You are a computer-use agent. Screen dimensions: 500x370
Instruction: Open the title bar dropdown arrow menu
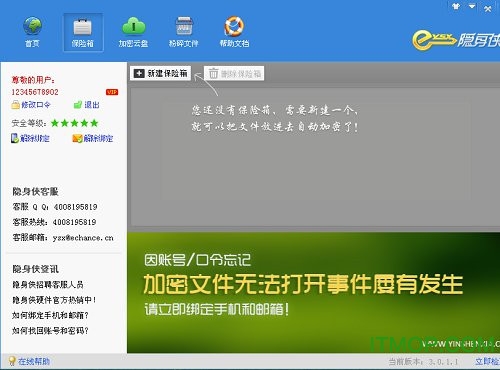tap(472, 6)
